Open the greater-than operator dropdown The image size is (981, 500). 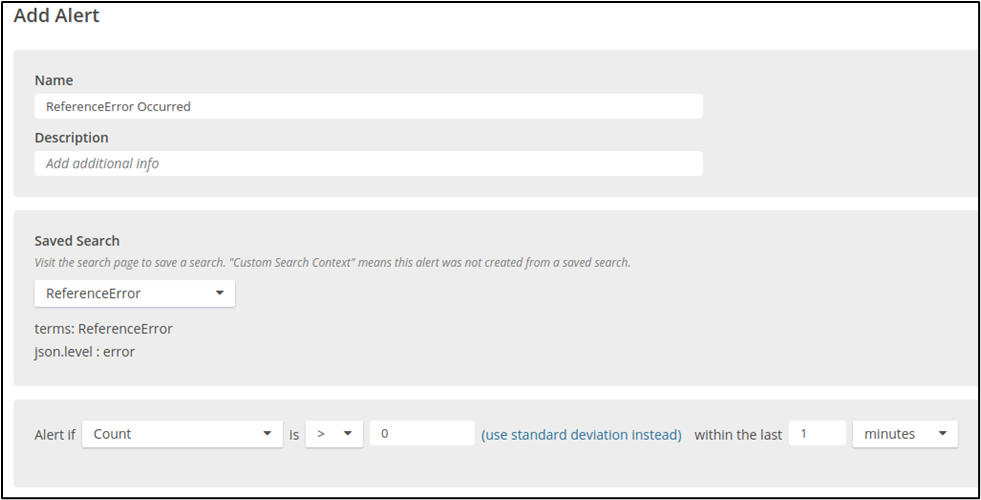pyautogui.click(x=333, y=434)
